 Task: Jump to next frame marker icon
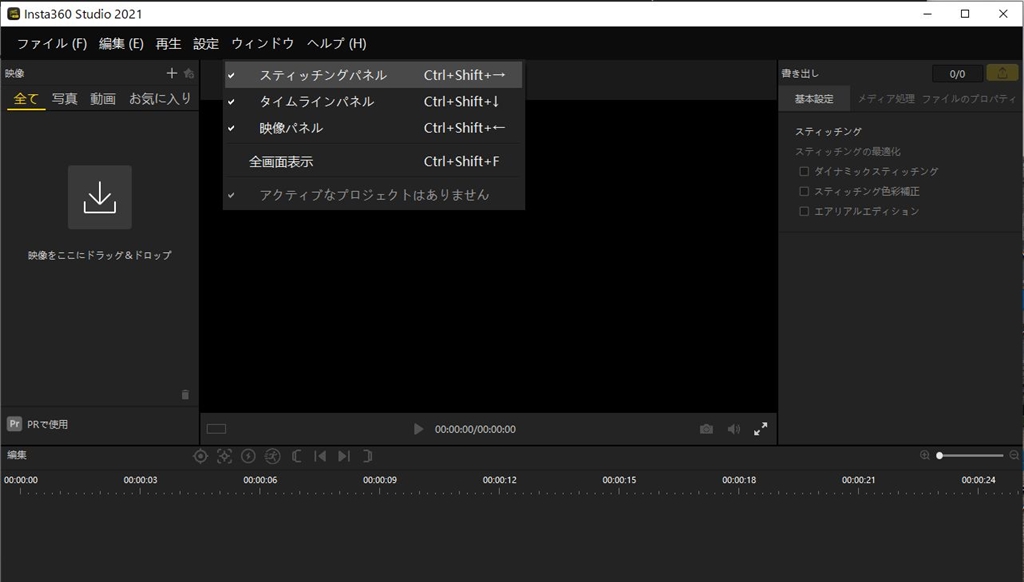click(344, 456)
